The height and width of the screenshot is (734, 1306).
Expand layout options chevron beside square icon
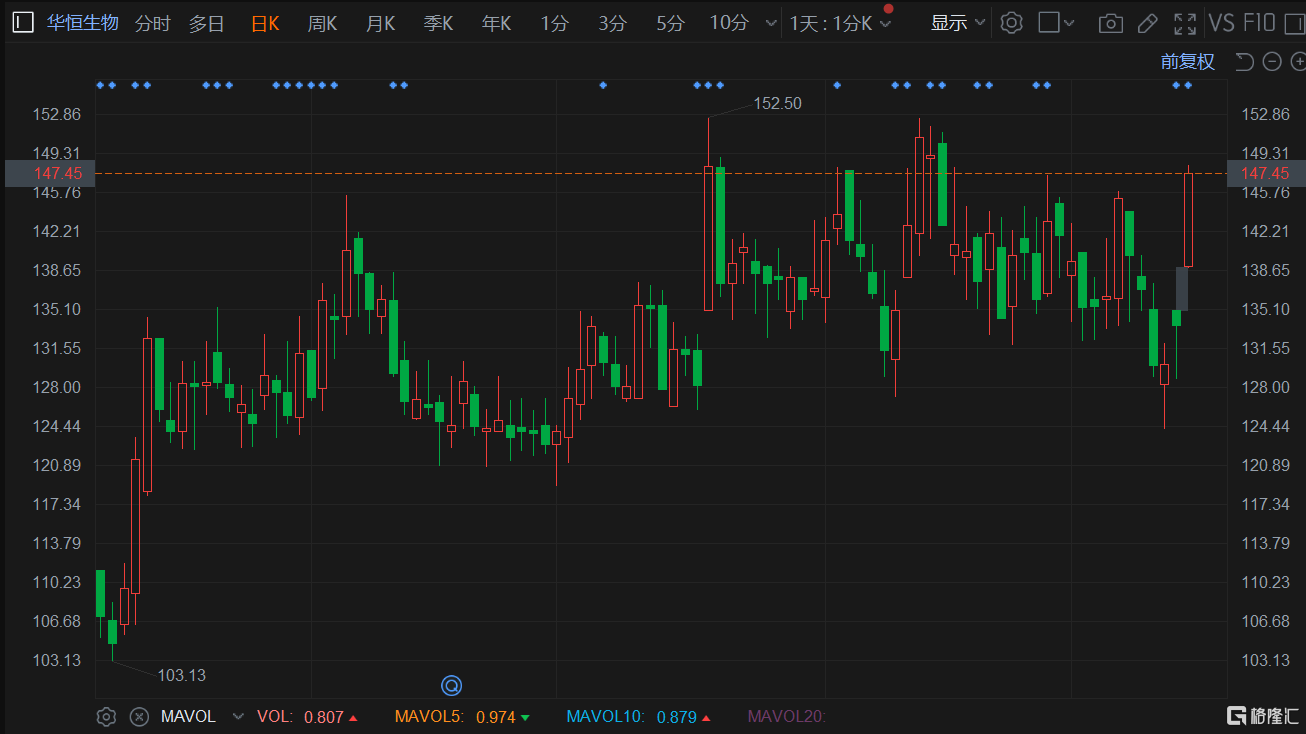1070,23
